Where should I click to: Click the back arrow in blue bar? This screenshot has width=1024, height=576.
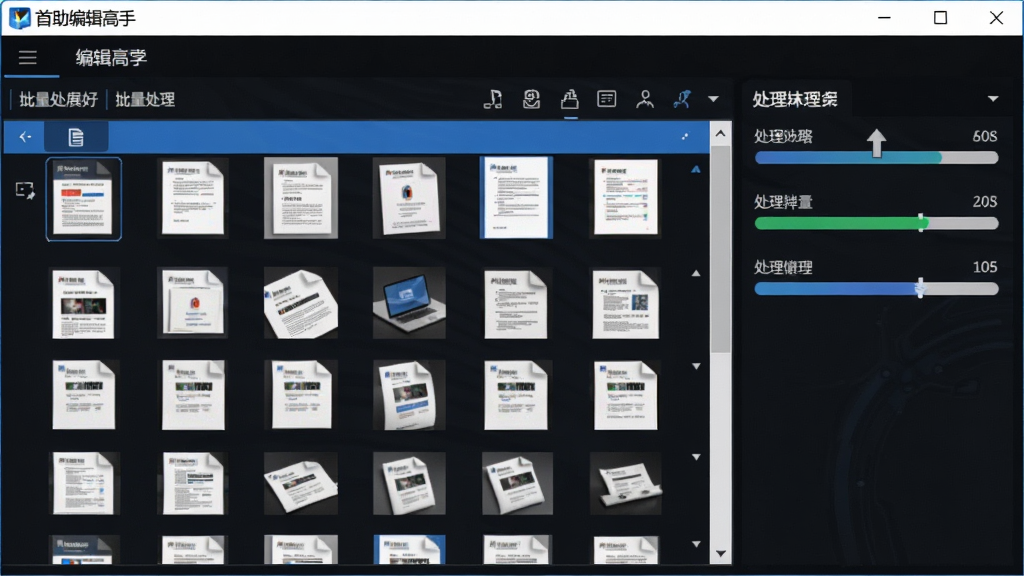pyautogui.click(x=25, y=136)
